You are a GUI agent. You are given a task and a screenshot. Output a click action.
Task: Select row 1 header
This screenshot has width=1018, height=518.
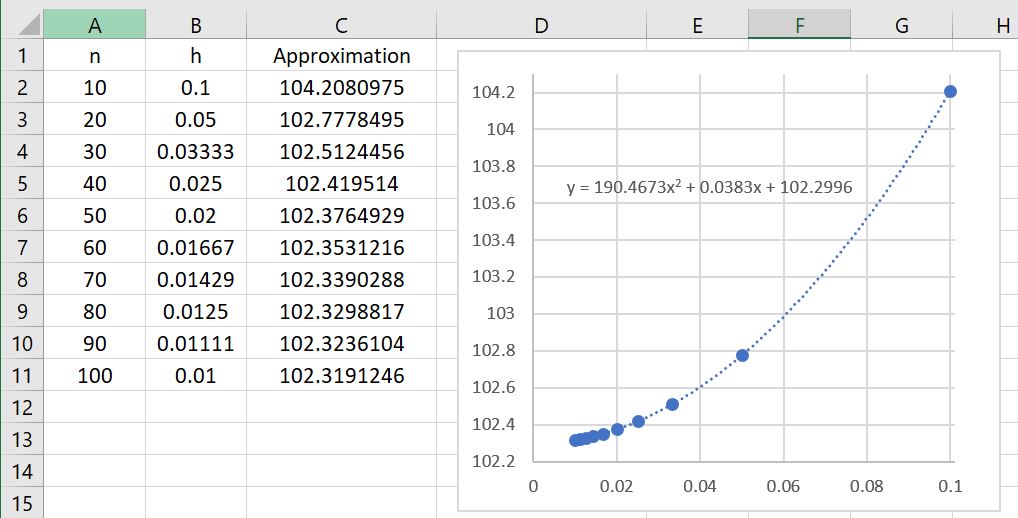click(22, 56)
